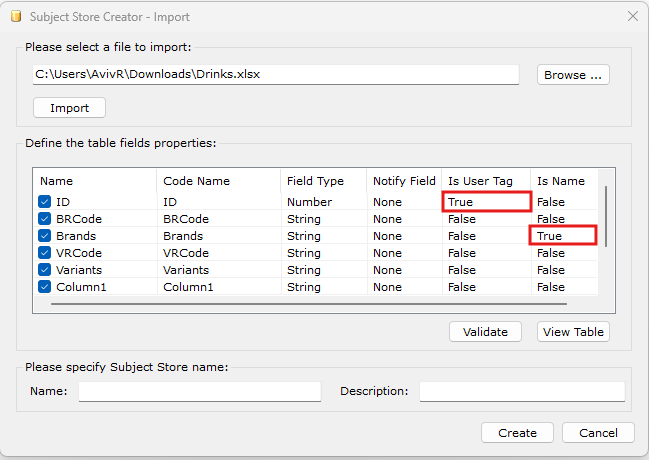
Task: Uncheck the ID field checkbox
Action: [44, 202]
